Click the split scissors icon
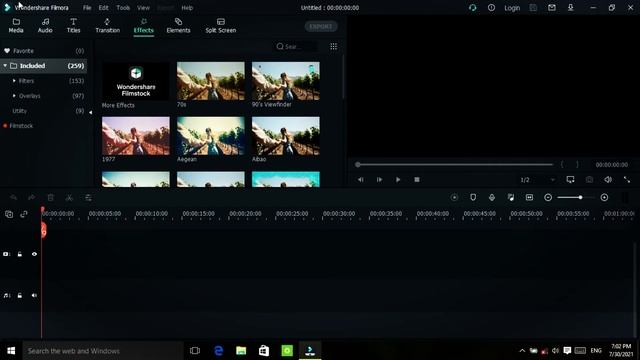640x360 pixels. (x=69, y=198)
